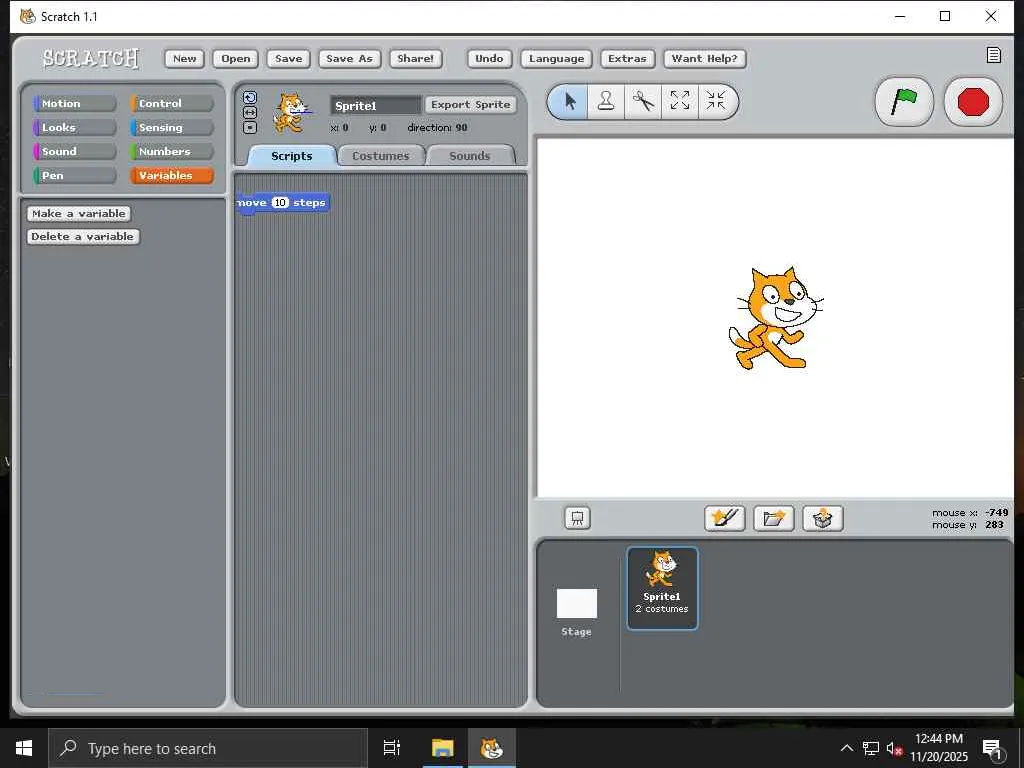Open the project notes icon
This screenshot has width=1024, height=768.
tap(993, 56)
